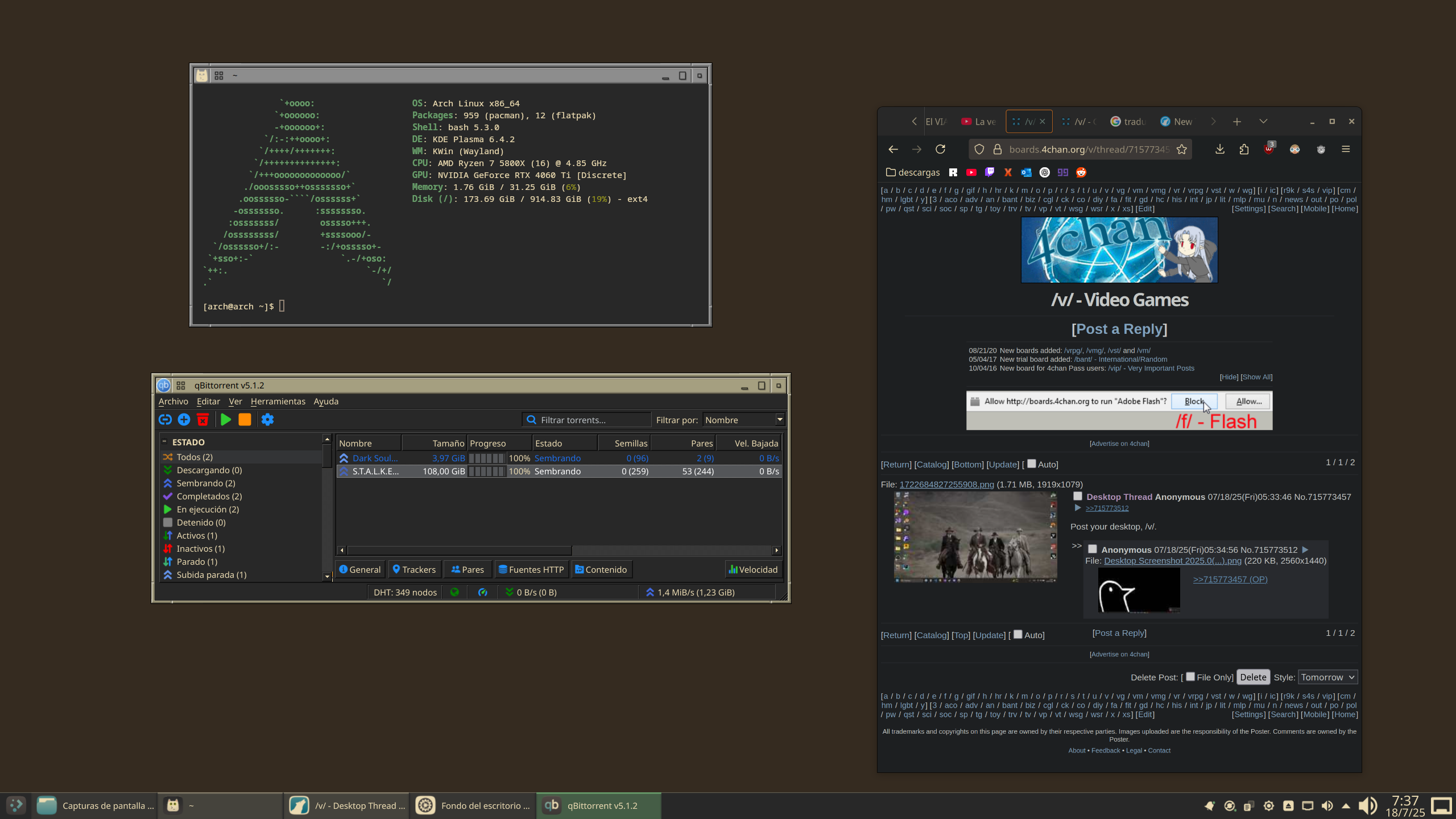This screenshot has width=1456, height=819.
Task: Open qBittorrent options gear icon
Action: click(x=268, y=420)
